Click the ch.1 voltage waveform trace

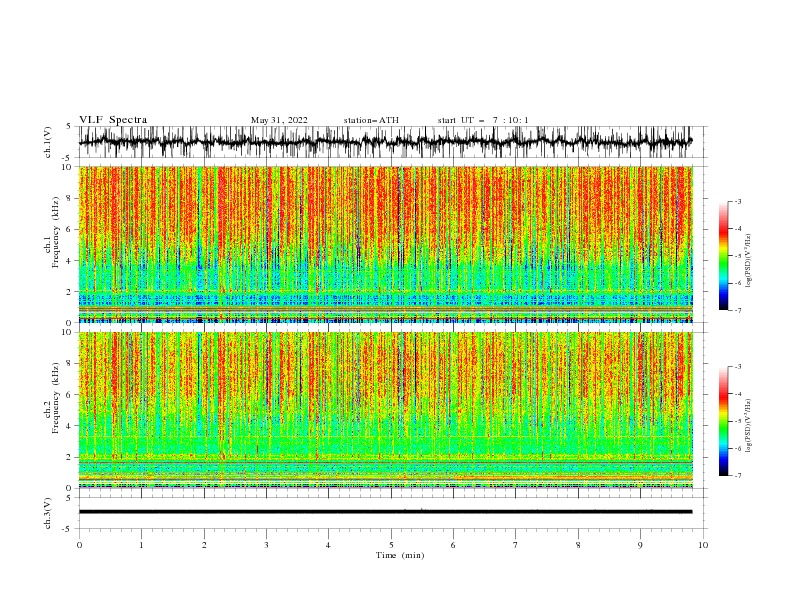(385, 142)
